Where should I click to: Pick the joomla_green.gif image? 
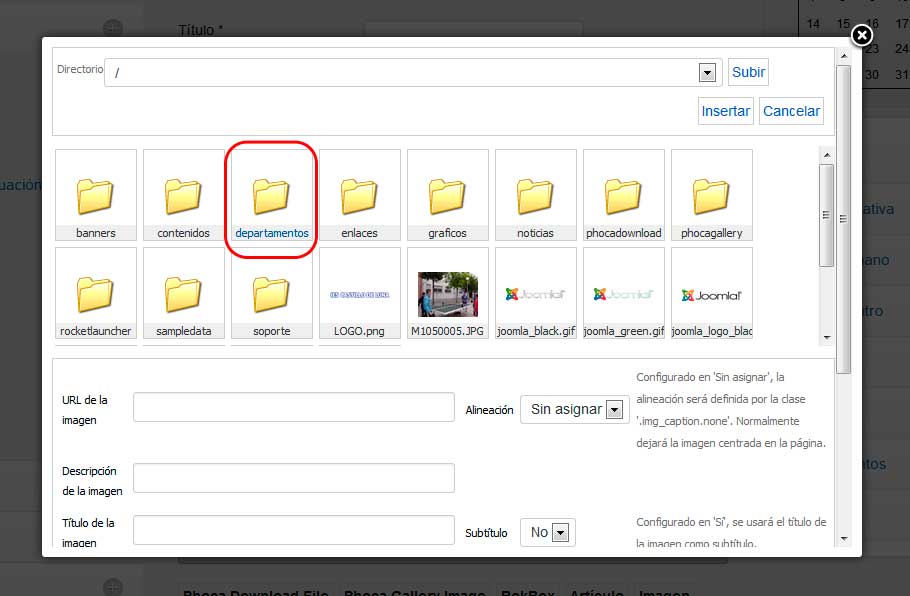click(x=623, y=294)
